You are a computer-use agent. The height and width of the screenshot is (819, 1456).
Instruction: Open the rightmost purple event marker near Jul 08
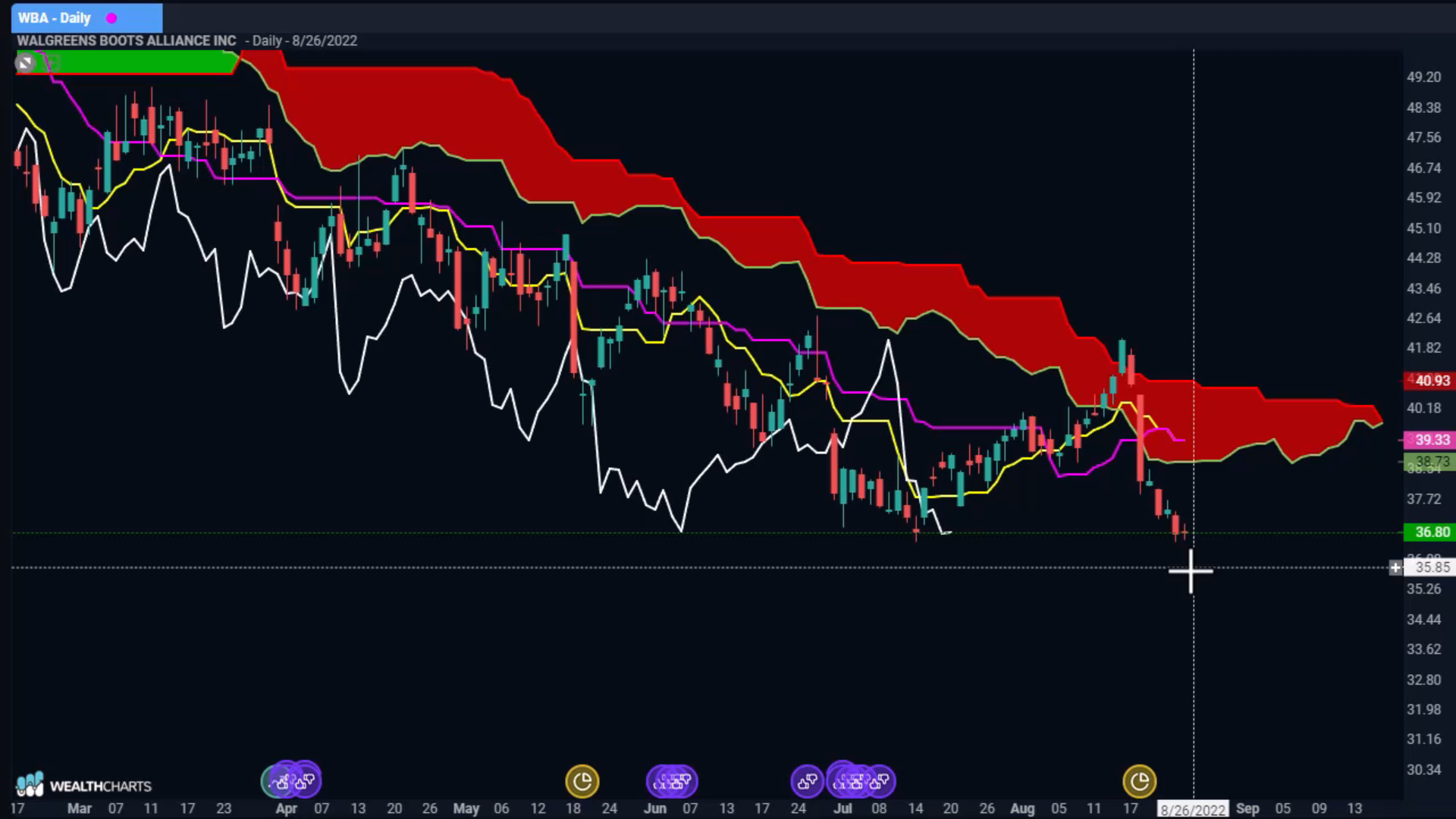pos(880,780)
